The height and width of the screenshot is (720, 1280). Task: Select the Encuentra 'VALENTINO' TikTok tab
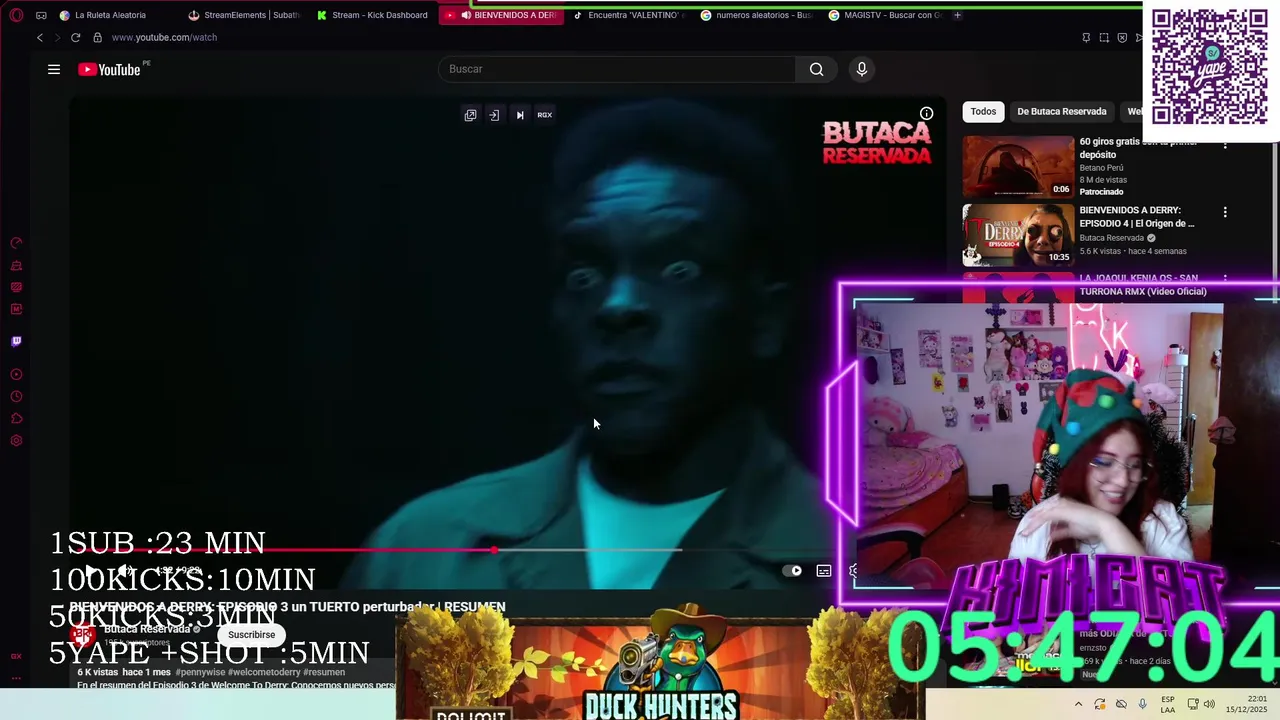click(x=628, y=15)
